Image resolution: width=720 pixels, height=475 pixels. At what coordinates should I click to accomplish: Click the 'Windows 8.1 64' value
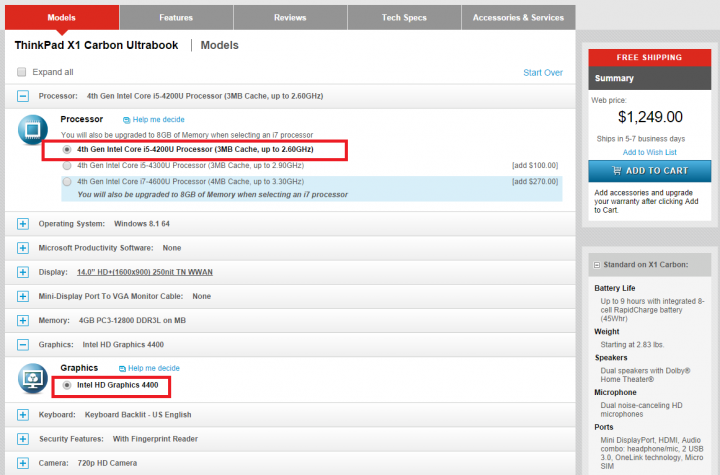pos(142,224)
